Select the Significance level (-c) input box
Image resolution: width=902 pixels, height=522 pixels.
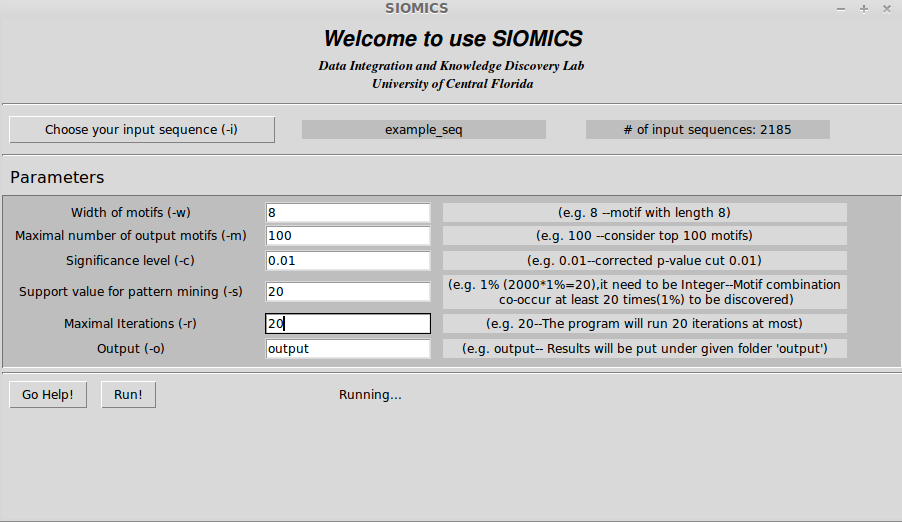coord(347,261)
